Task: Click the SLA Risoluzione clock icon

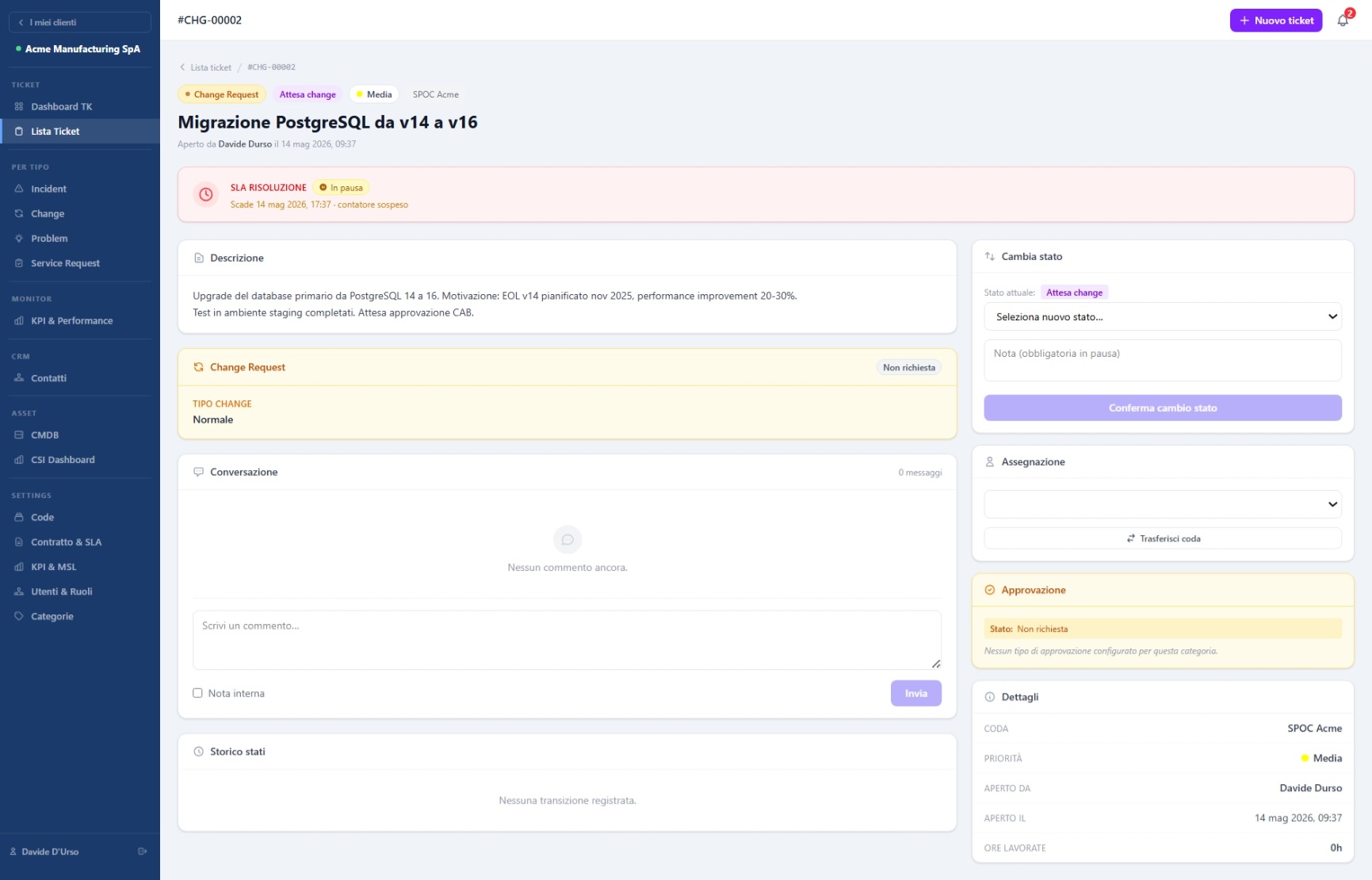Action: click(x=206, y=194)
